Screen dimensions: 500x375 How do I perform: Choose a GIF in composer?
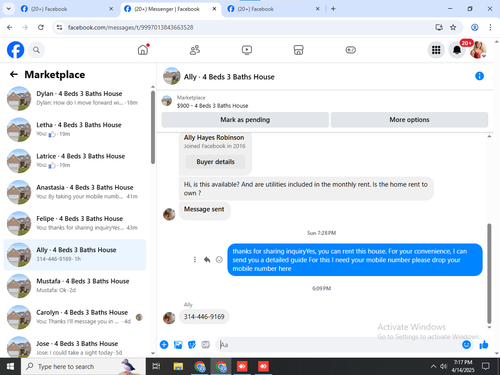[x=206, y=344]
